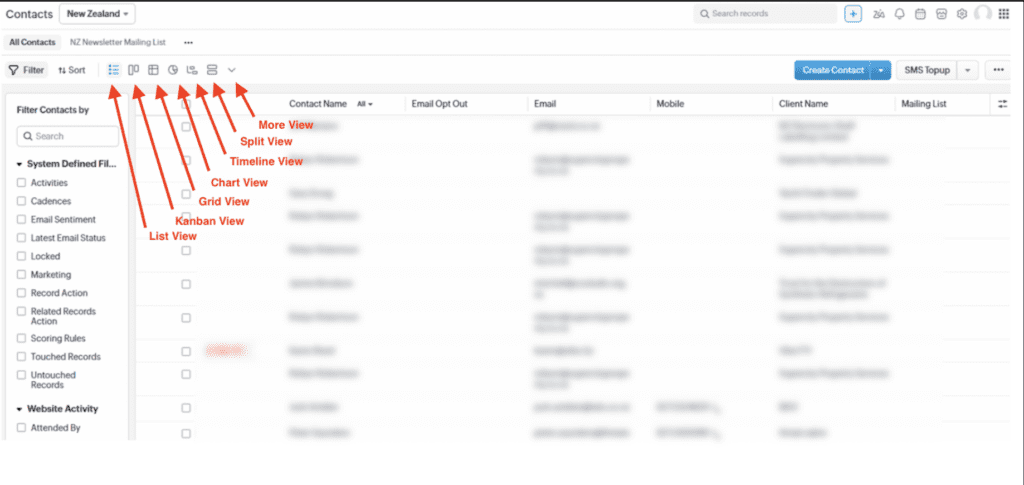The image size is (1024, 485).
Task: Select Split View layout icon
Action: pos(212,70)
